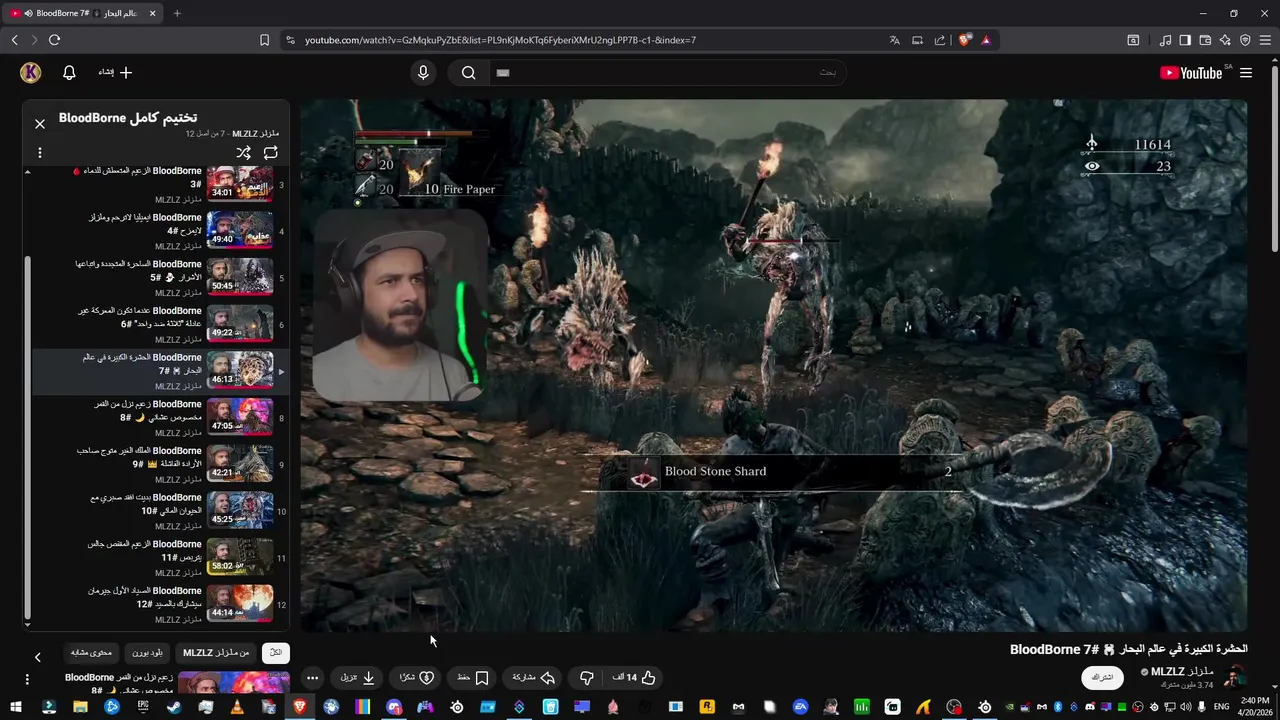Focus the YouTube search input field
Viewport: 1280px width, 720px height.
667,73
